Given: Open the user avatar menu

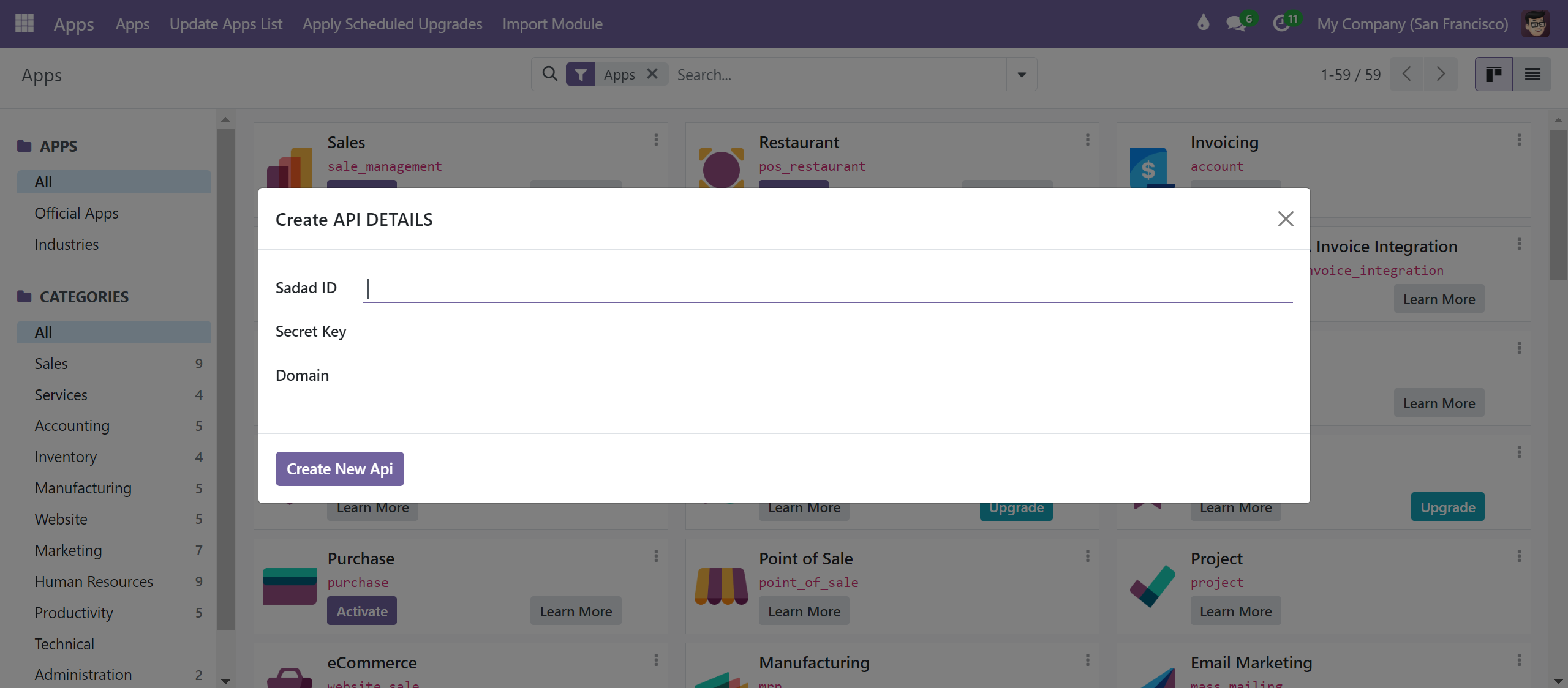Looking at the screenshot, I should (x=1536, y=24).
